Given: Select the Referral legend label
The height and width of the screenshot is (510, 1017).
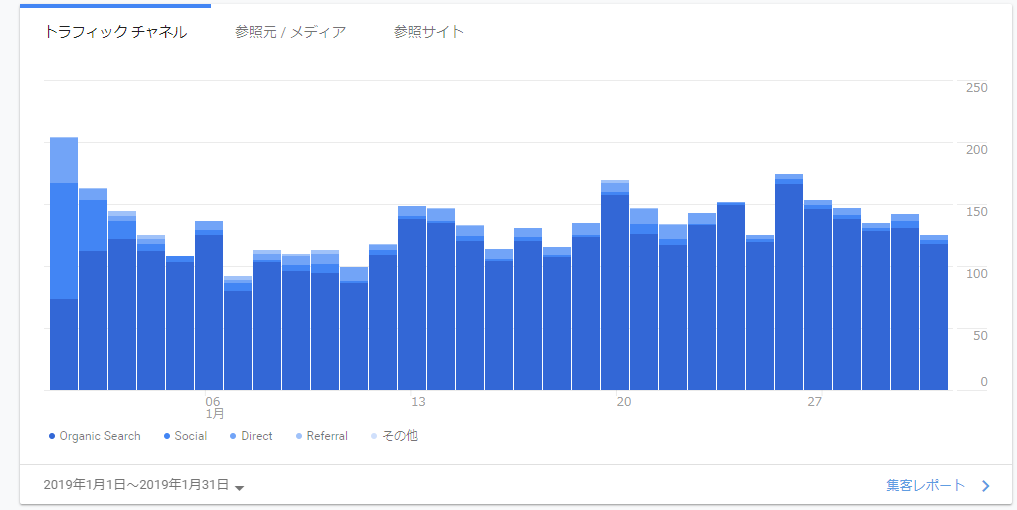Looking at the screenshot, I should (327, 436).
